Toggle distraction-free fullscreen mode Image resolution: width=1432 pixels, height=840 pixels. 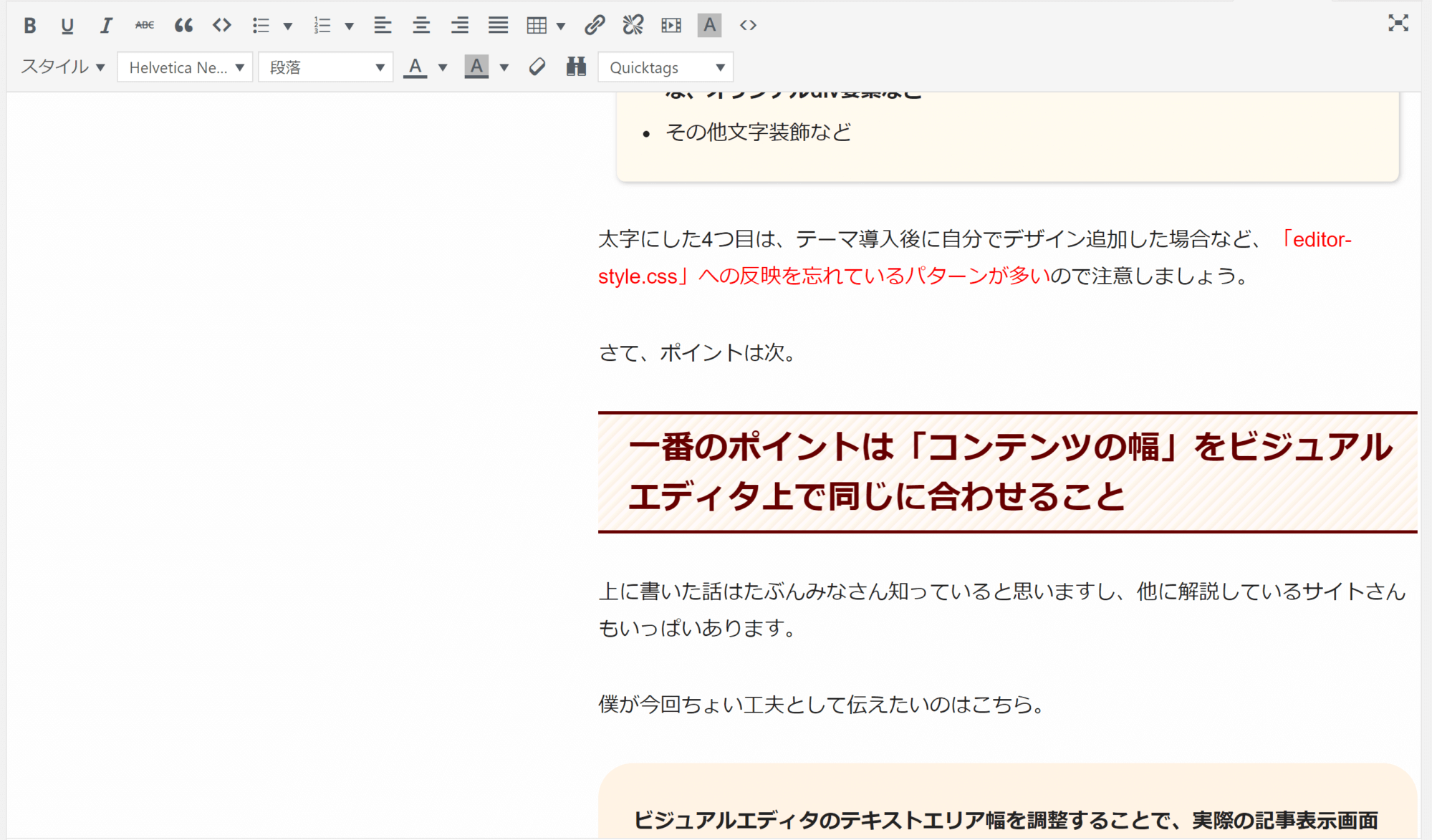pyautogui.click(x=1398, y=23)
